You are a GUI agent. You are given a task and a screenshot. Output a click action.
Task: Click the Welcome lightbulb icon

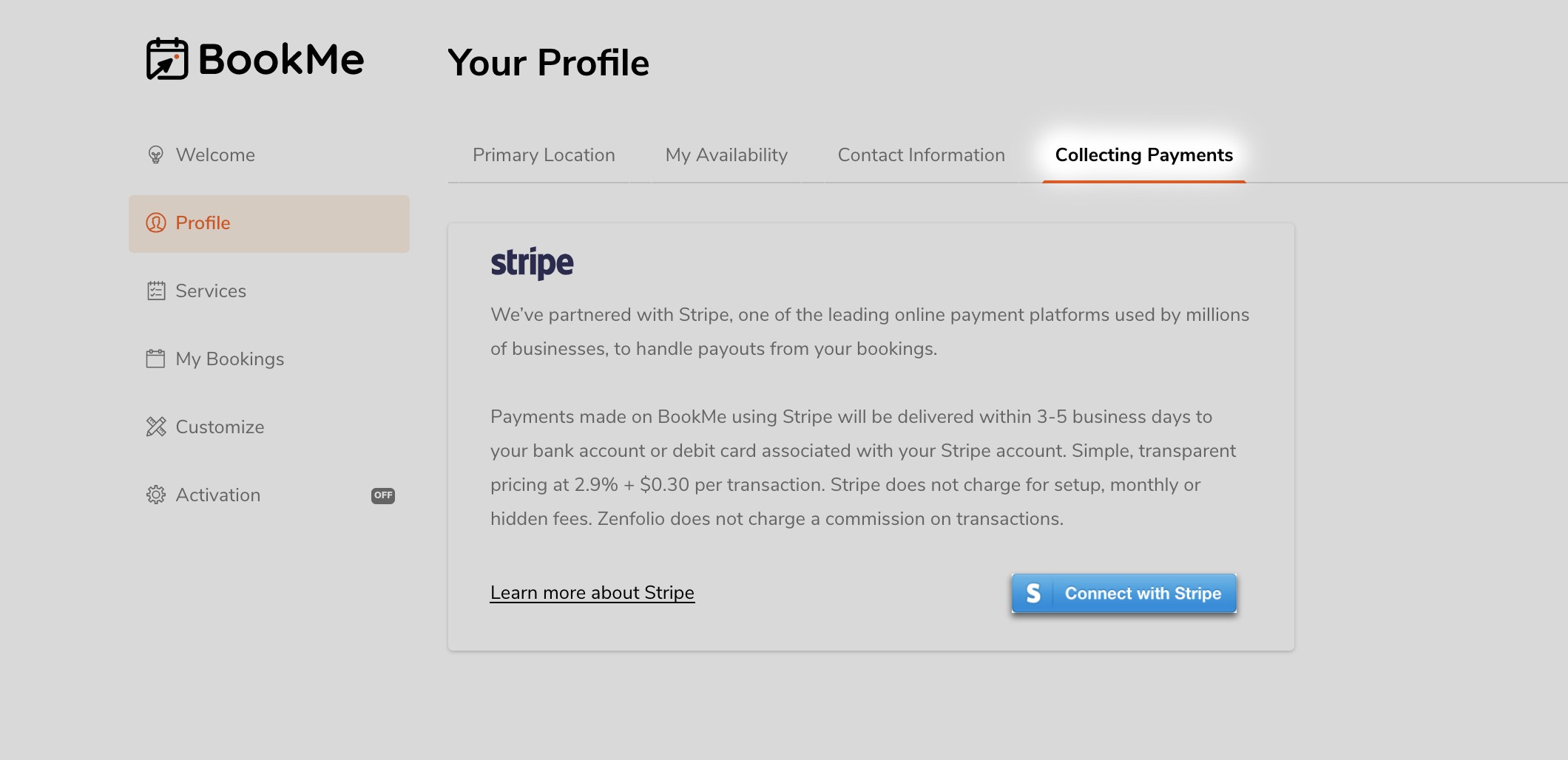(x=155, y=155)
